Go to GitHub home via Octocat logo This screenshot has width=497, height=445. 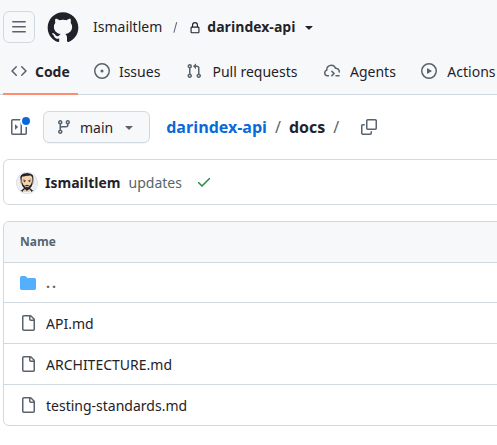pyautogui.click(x=63, y=27)
